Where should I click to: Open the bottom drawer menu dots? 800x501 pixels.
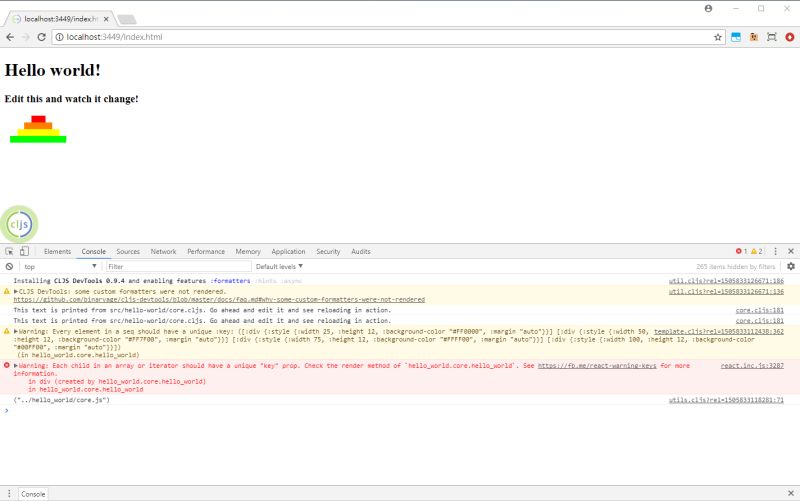pyautogui.click(x=9, y=494)
